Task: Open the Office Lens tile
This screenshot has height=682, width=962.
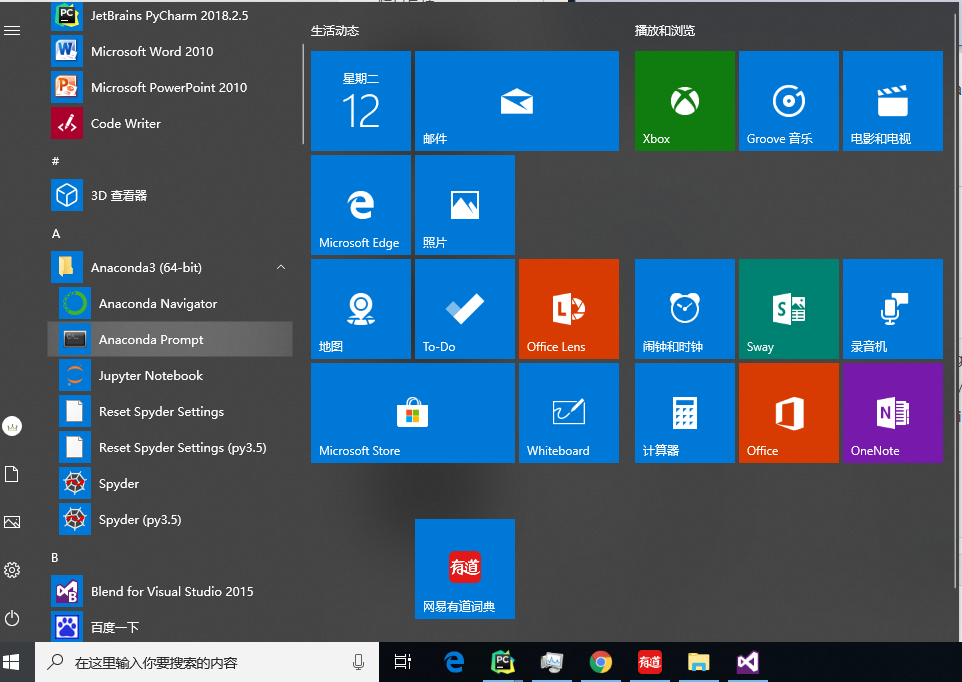Action: [x=568, y=309]
